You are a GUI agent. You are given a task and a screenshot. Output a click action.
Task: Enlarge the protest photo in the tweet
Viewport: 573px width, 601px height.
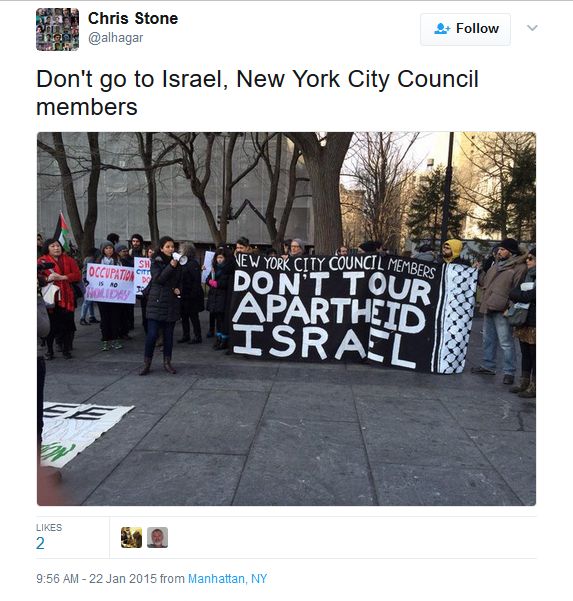tap(286, 319)
